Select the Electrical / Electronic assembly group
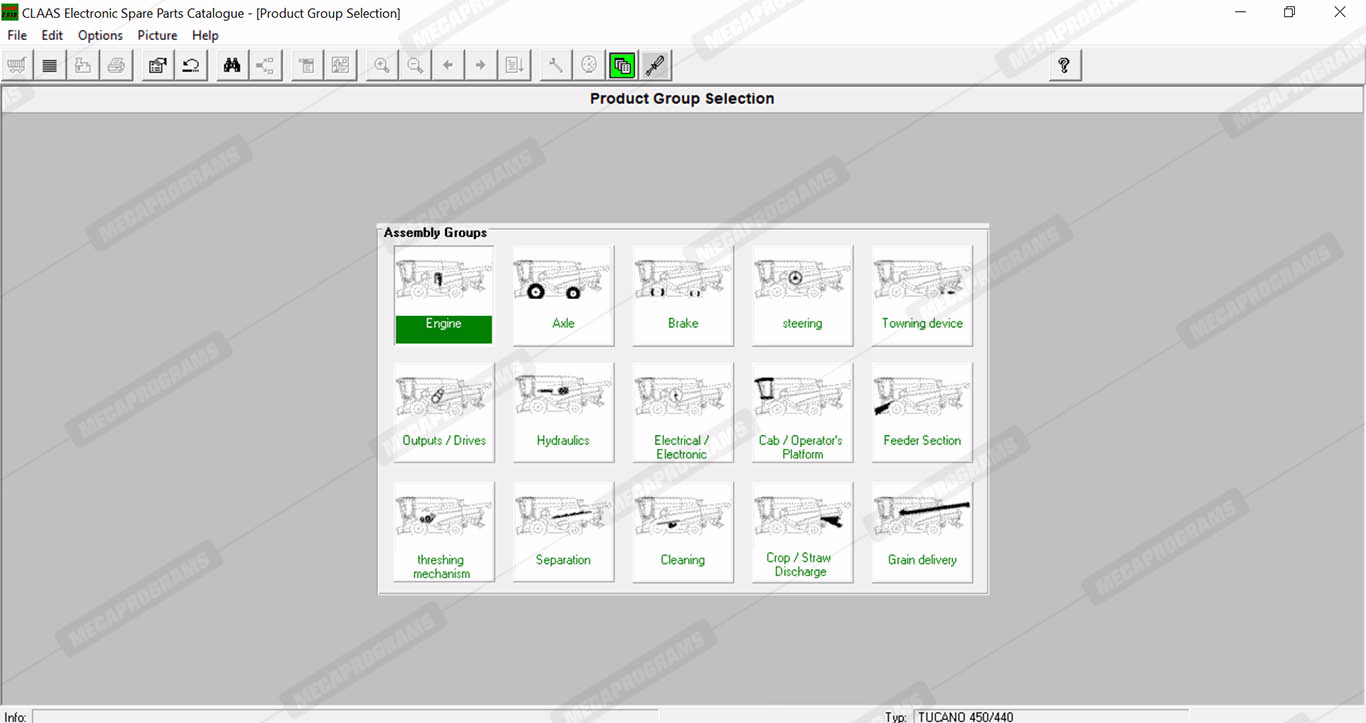 pos(683,412)
